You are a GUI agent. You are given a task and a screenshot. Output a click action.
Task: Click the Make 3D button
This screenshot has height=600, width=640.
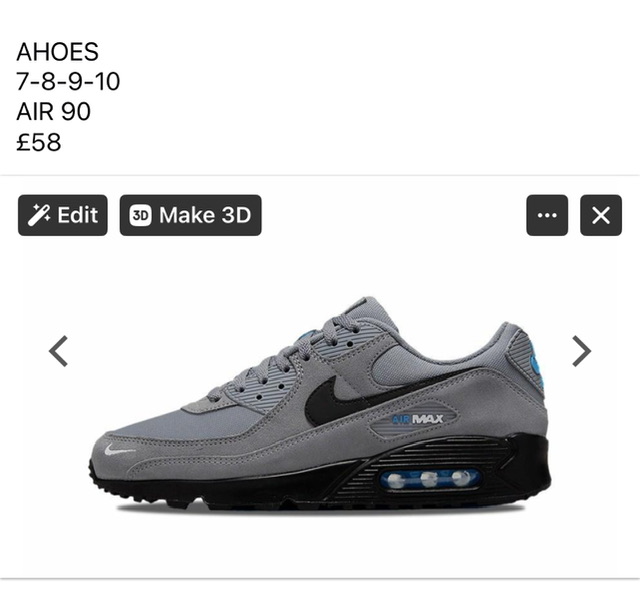[x=190, y=215]
